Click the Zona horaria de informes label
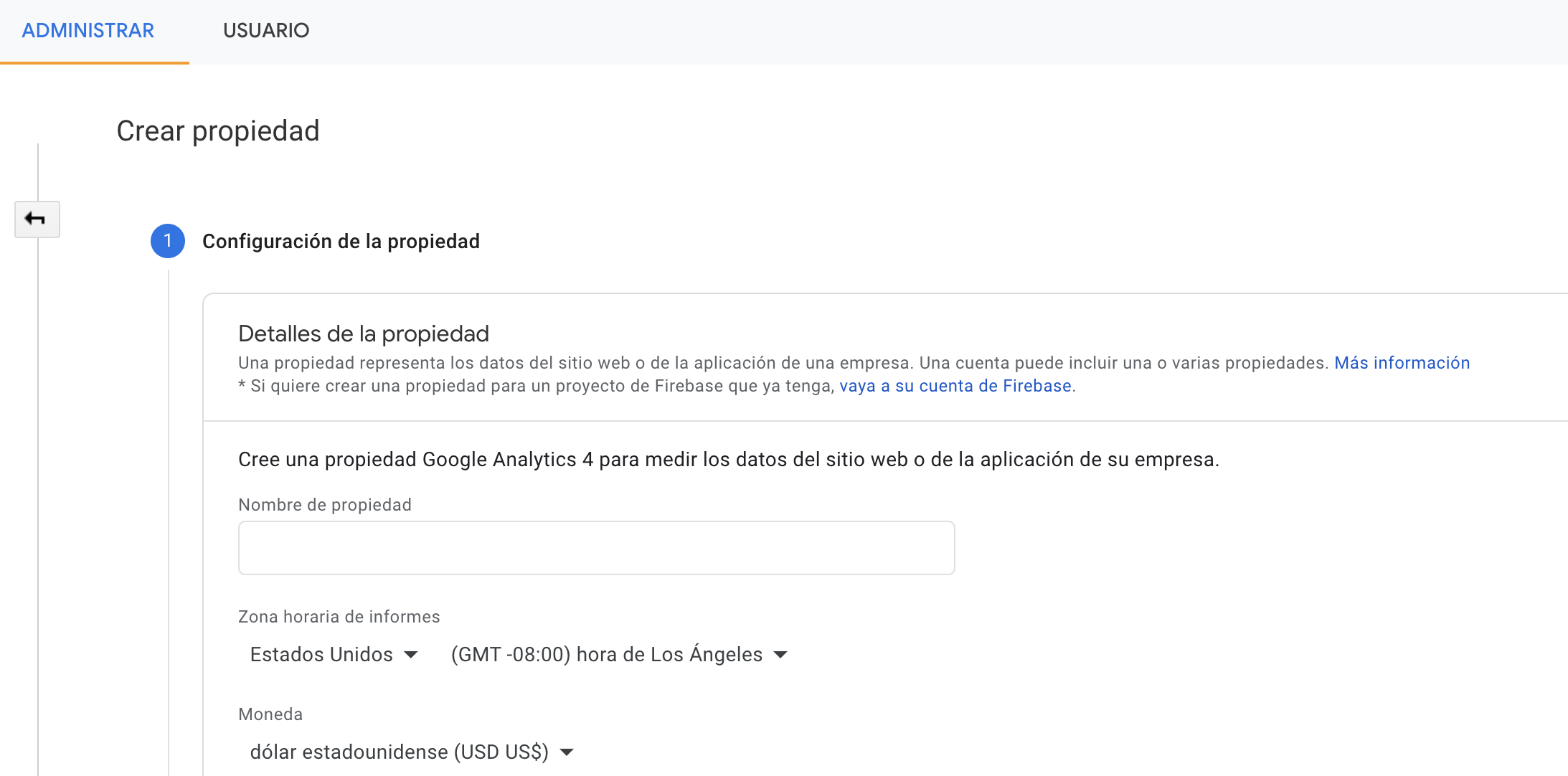Image resolution: width=1568 pixels, height=776 pixels. [x=339, y=617]
